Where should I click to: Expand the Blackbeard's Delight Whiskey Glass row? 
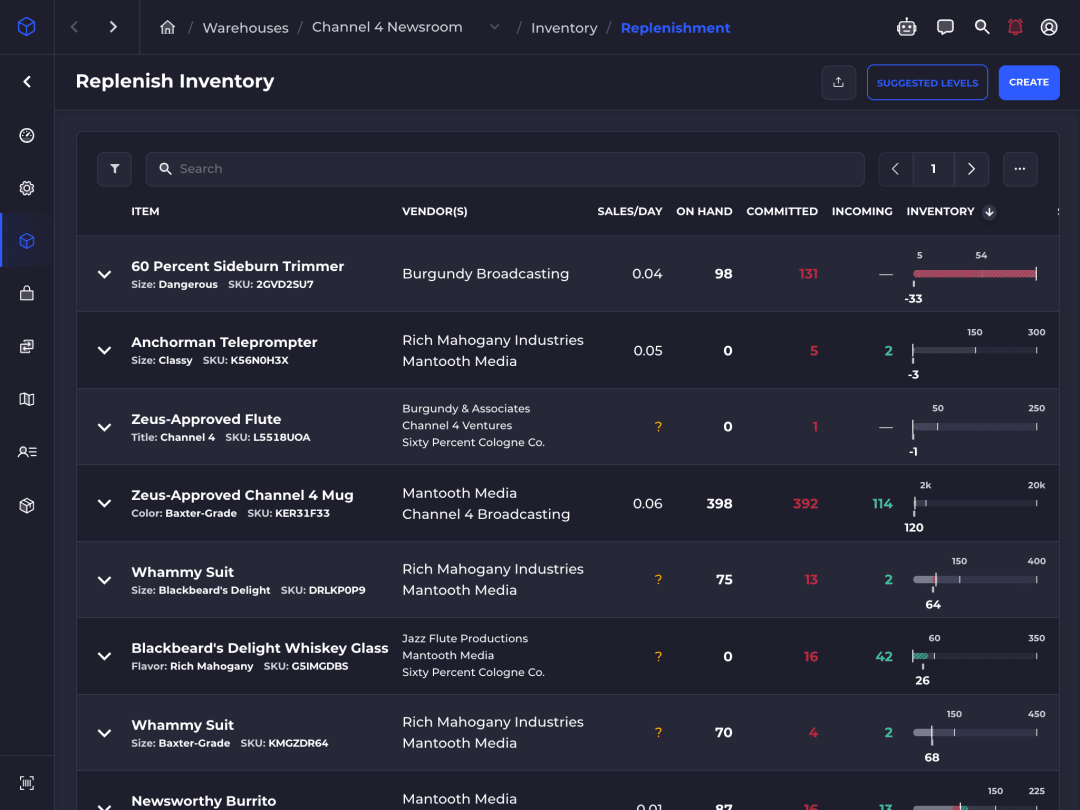(104, 656)
